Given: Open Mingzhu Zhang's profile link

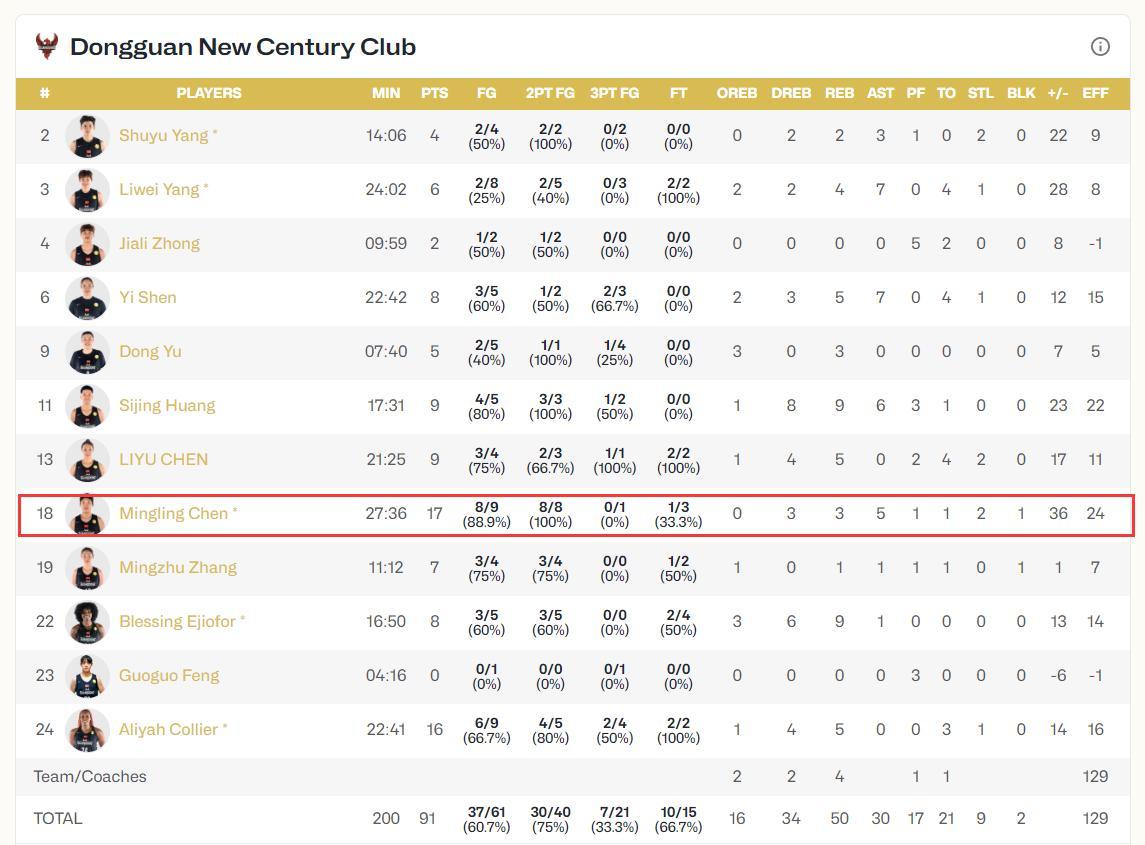Looking at the screenshot, I should 178,568.
